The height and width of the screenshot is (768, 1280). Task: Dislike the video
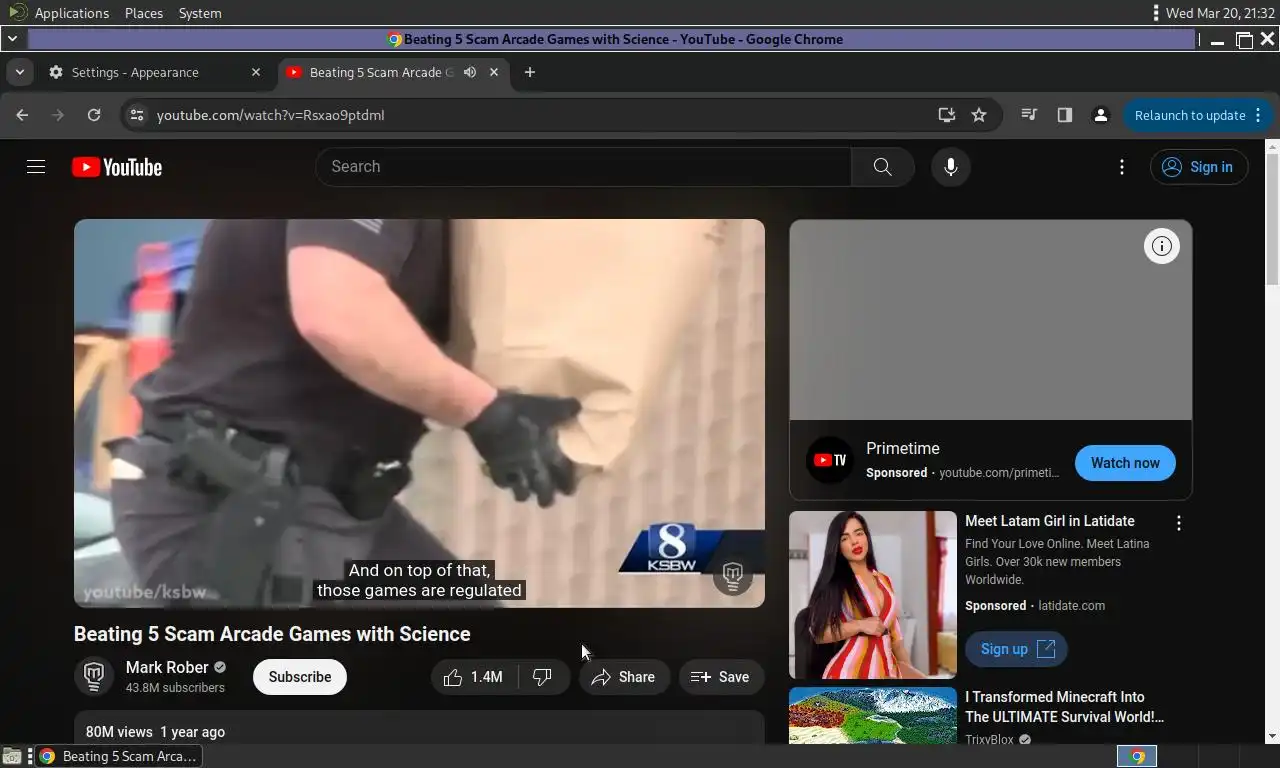coord(543,677)
